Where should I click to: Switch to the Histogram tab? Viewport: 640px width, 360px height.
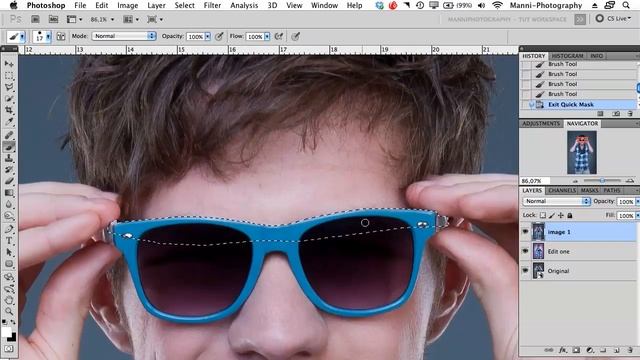(x=567, y=56)
